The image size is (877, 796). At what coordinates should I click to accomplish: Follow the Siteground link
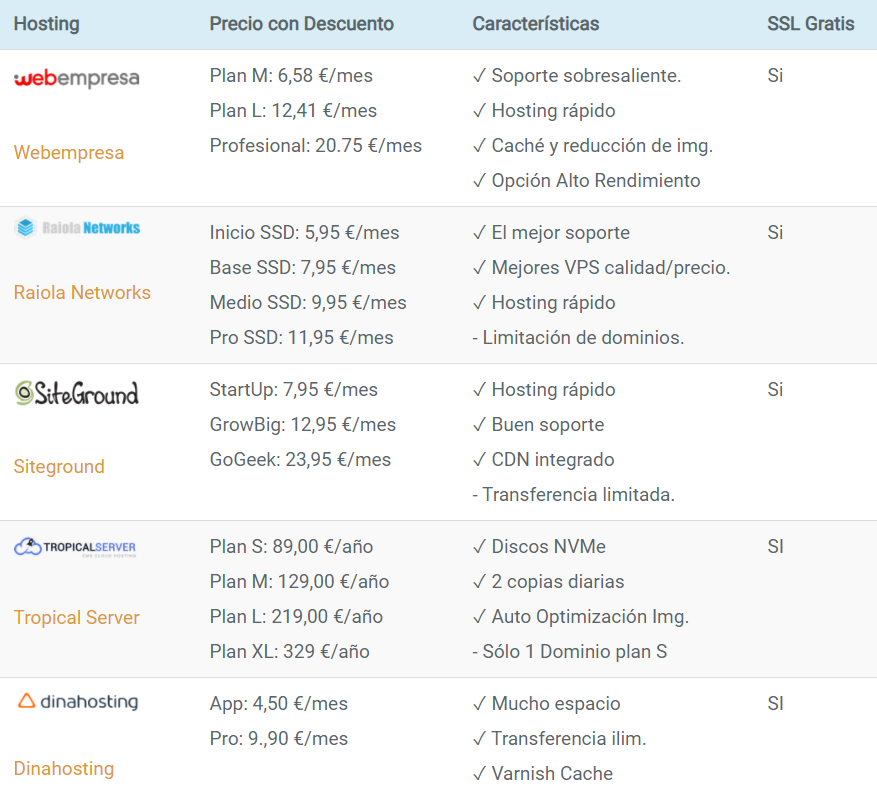coord(59,467)
